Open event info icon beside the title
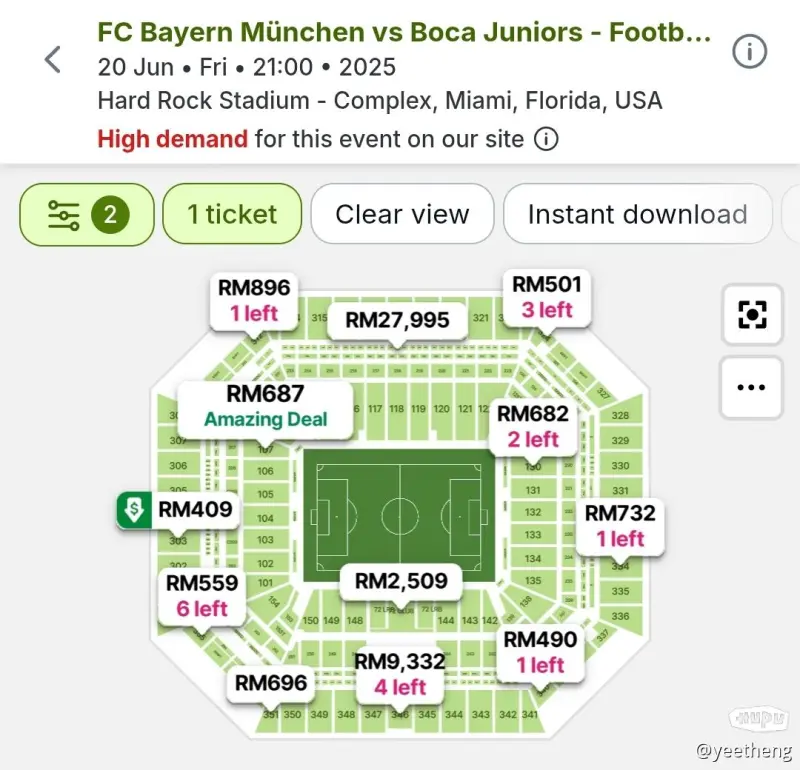Image resolution: width=800 pixels, height=770 pixels. point(749,52)
